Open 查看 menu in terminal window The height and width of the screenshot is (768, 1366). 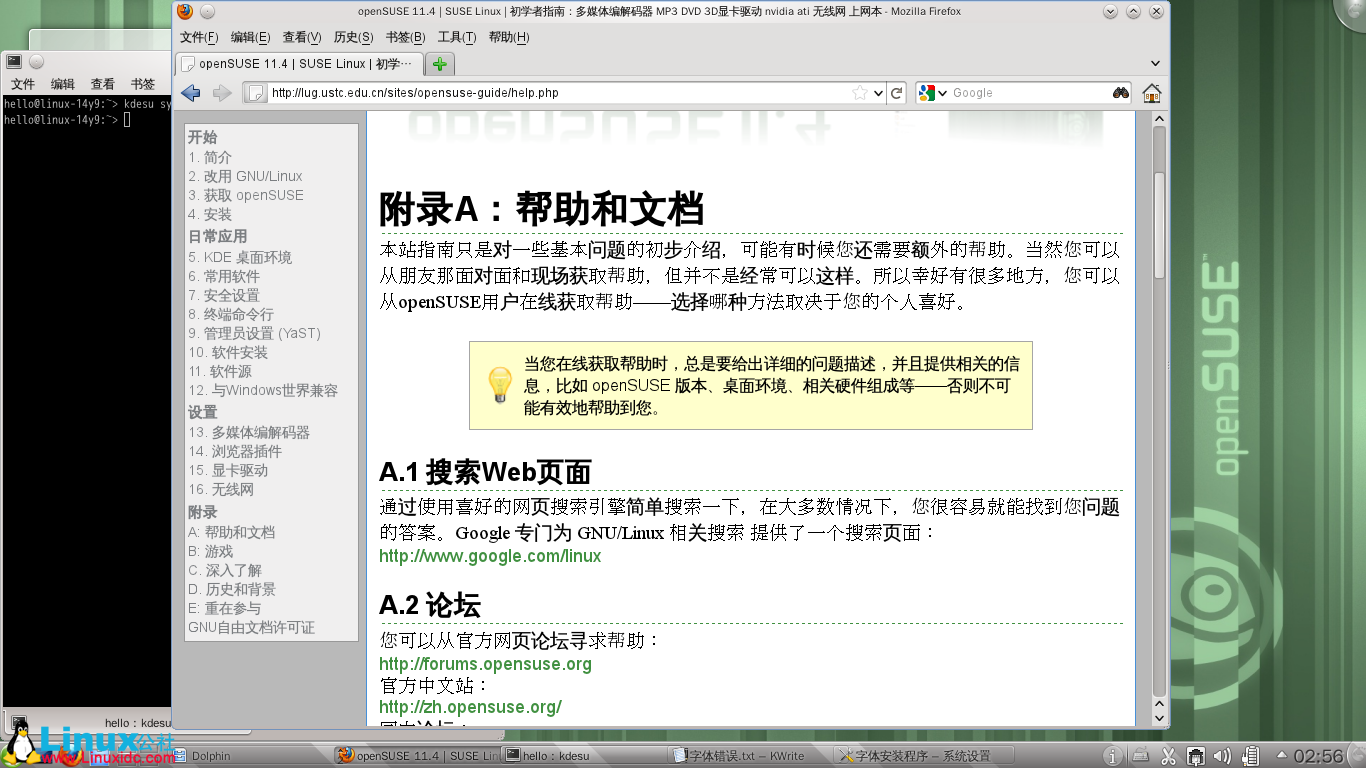coord(103,85)
